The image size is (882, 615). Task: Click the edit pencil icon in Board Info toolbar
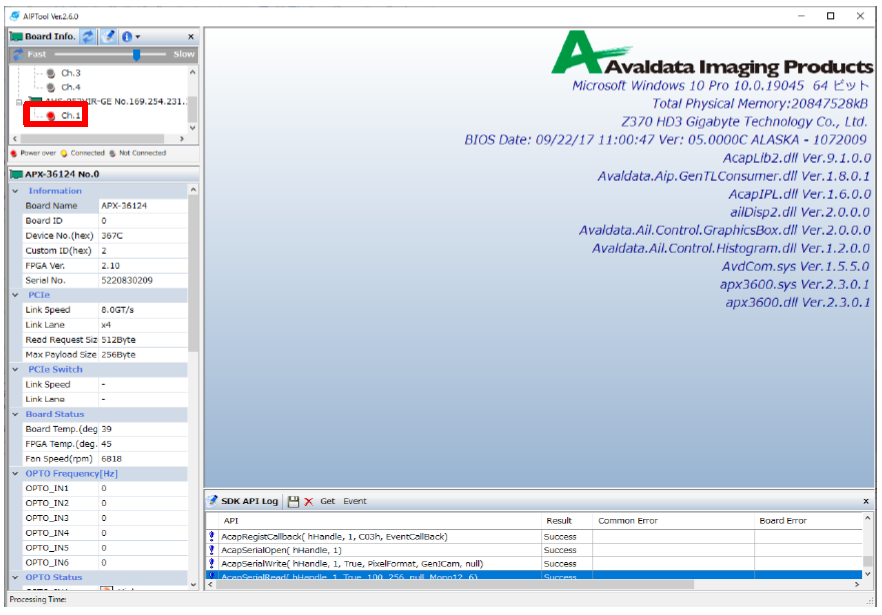point(108,36)
